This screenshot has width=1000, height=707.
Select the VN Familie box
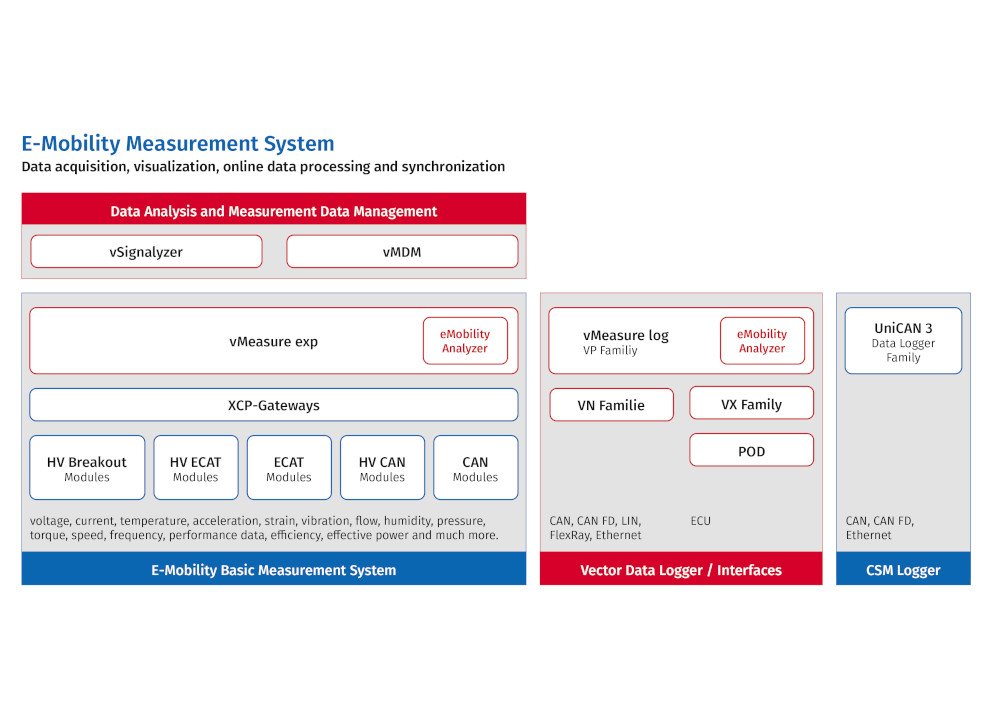click(x=611, y=405)
